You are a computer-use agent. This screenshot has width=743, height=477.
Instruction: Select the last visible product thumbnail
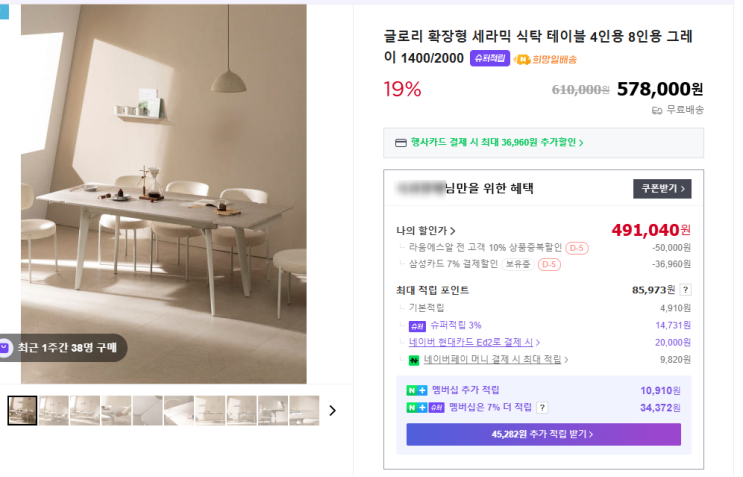coord(304,410)
